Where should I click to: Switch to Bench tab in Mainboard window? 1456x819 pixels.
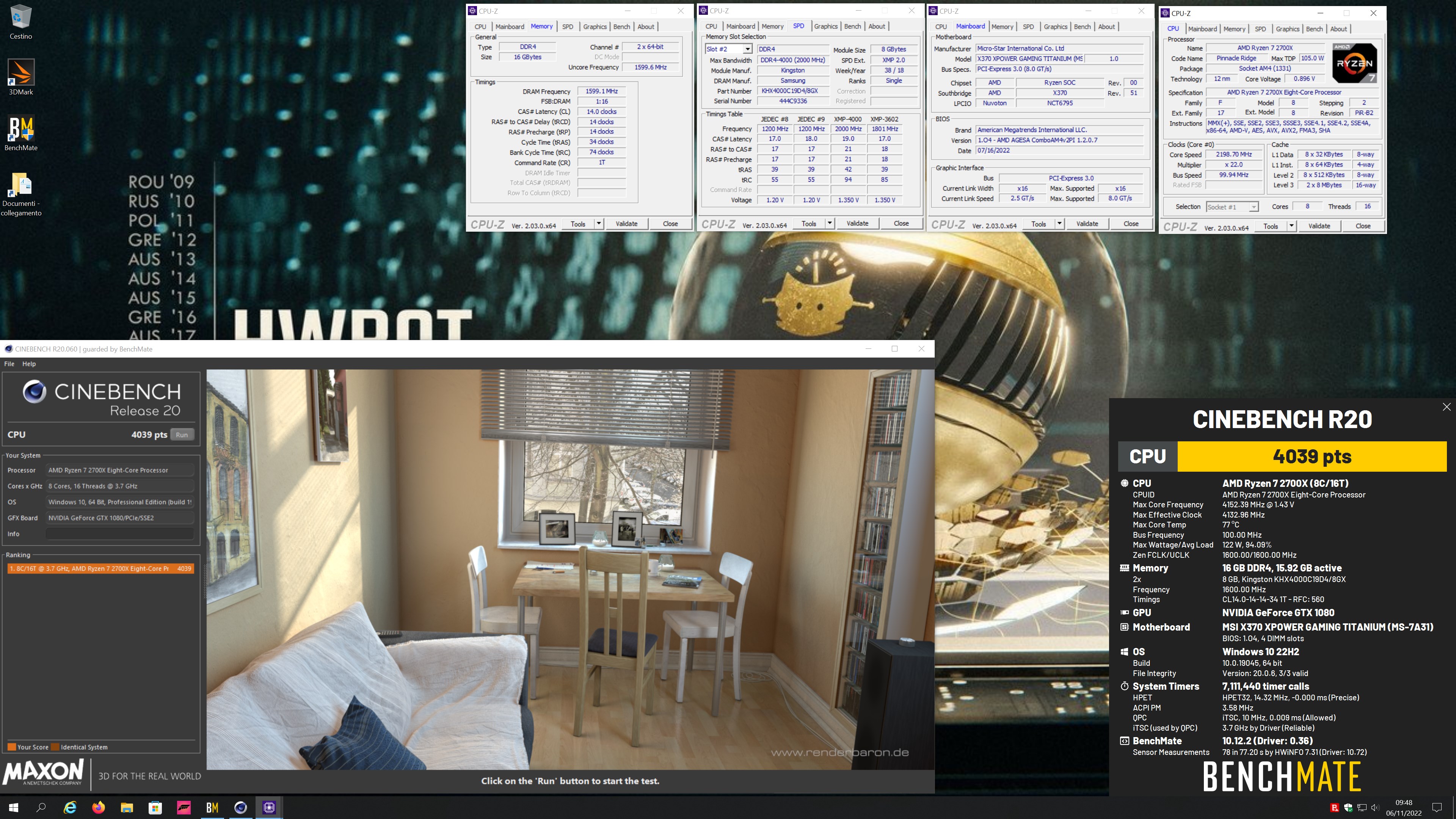[x=1083, y=27]
